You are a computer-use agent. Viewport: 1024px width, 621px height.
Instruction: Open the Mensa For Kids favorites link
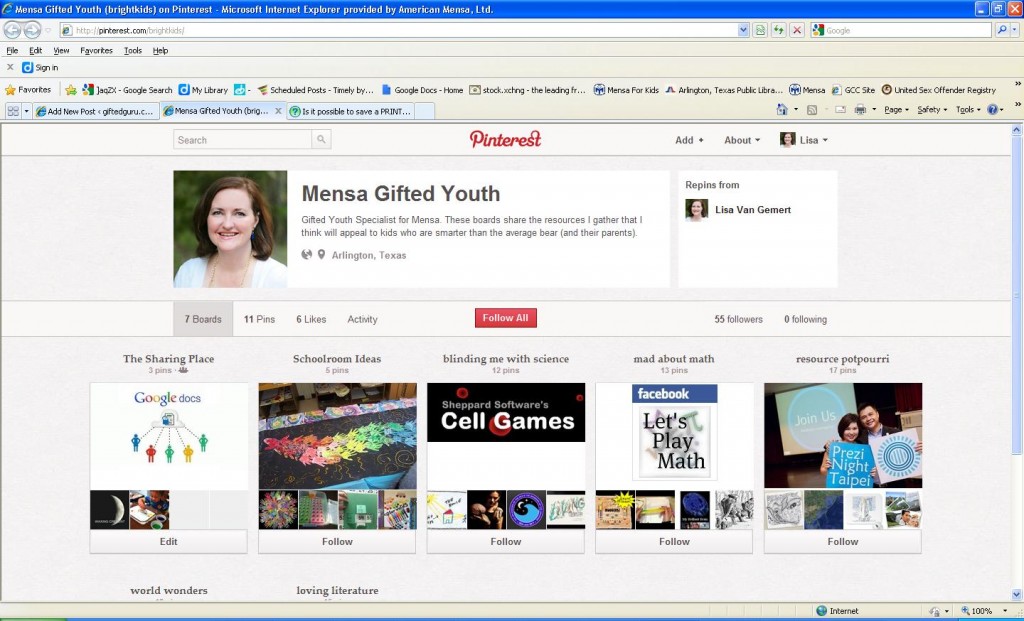point(626,90)
